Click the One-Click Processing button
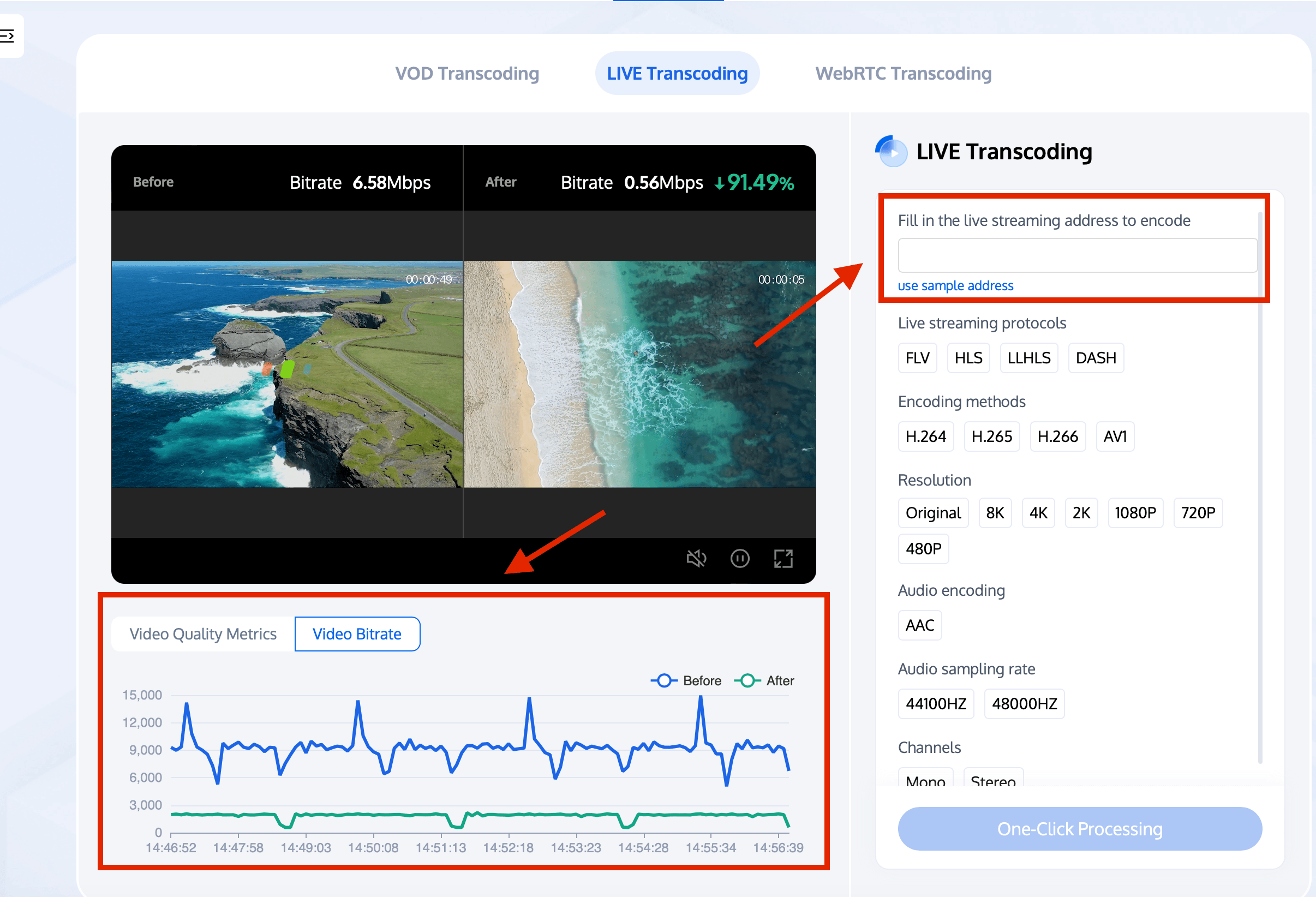Image resolution: width=1316 pixels, height=897 pixels. coord(1080,829)
